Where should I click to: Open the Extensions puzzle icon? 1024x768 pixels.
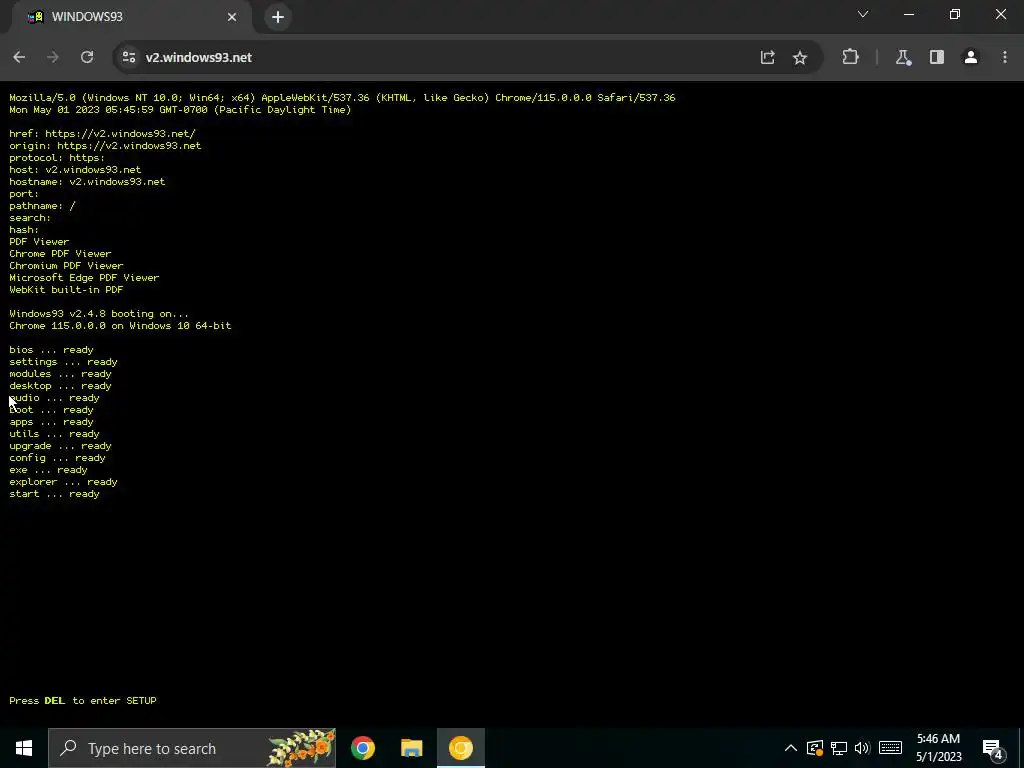pyautogui.click(x=850, y=57)
